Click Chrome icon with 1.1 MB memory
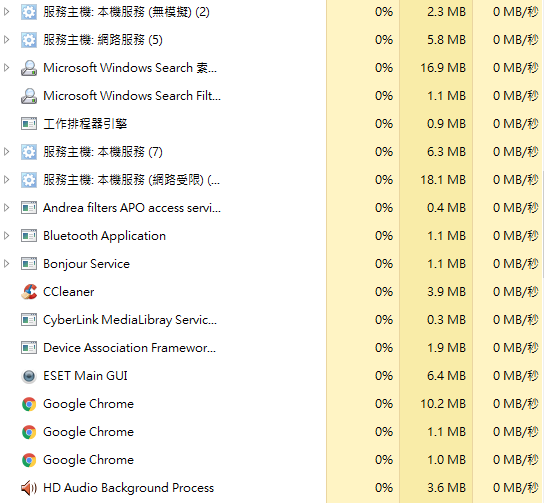 tap(29, 432)
